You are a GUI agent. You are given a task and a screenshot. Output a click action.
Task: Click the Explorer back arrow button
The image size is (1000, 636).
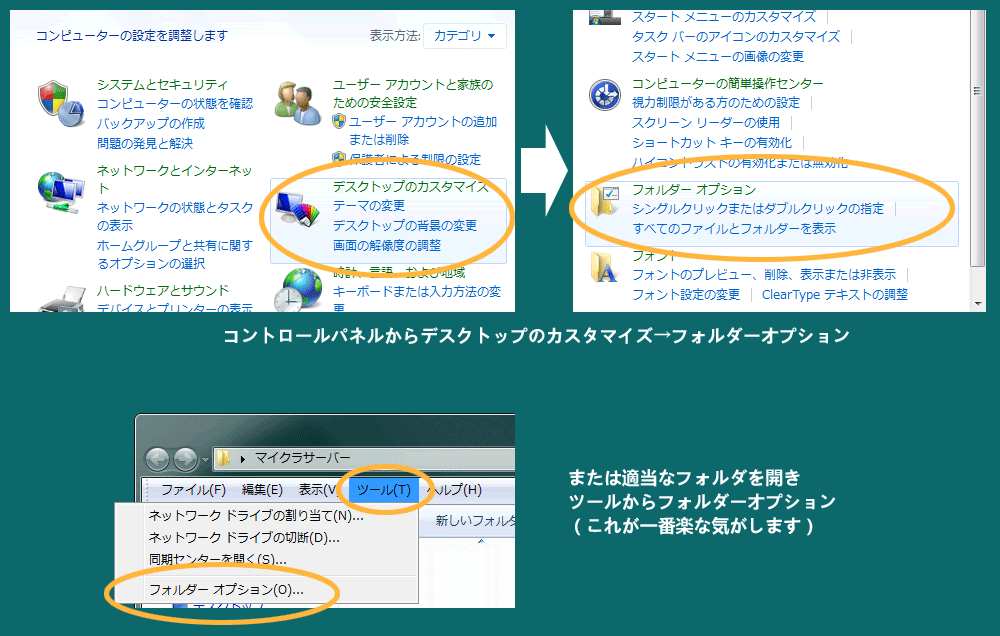pyautogui.click(x=158, y=459)
